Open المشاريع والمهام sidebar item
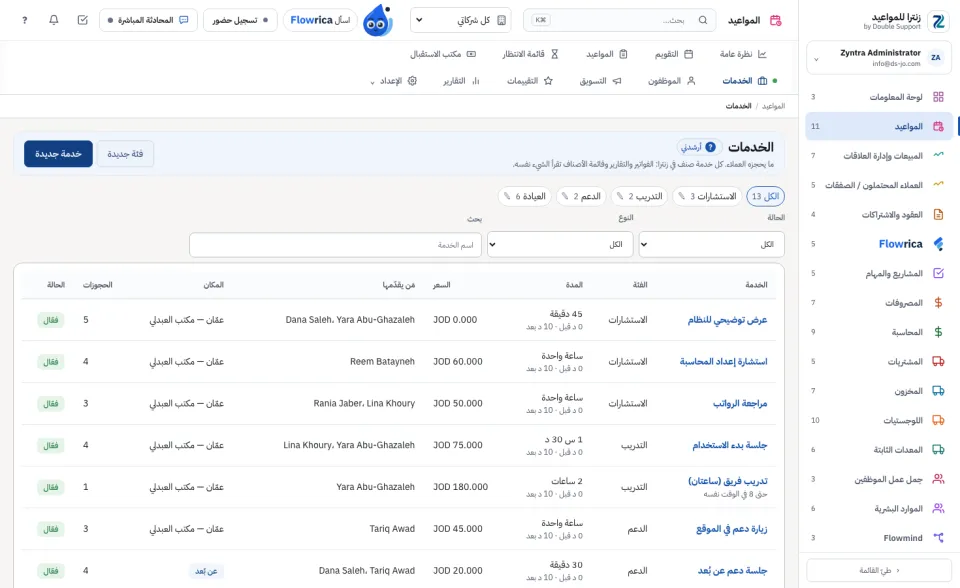The width and height of the screenshot is (960, 588). tap(879, 273)
